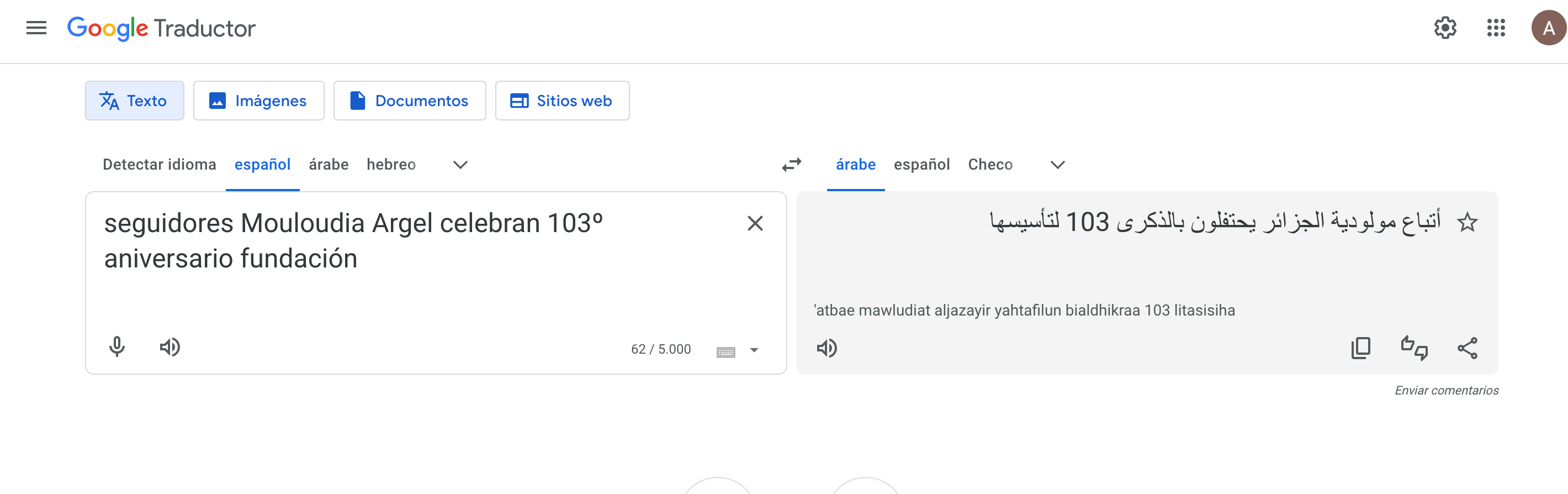Open Google Translate settings gear
1568x494 pixels.
(x=1444, y=28)
